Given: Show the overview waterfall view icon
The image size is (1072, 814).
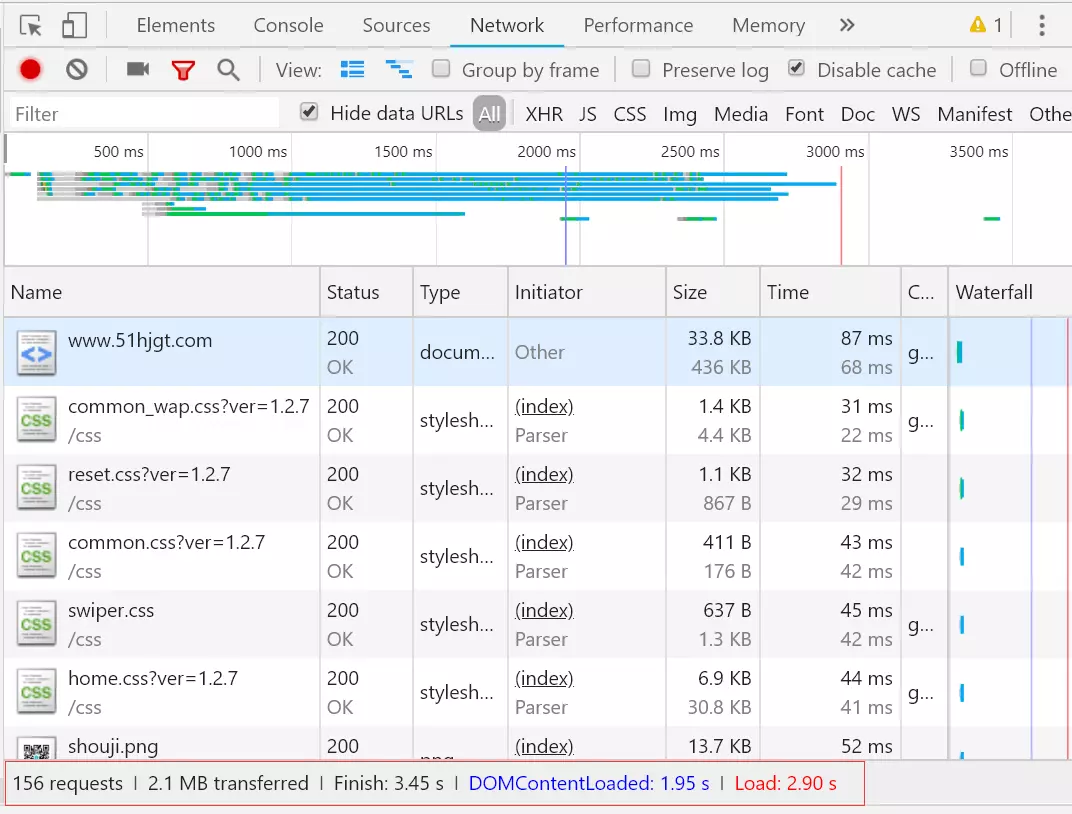Looking at the screenshot, I should click(399, 69).
